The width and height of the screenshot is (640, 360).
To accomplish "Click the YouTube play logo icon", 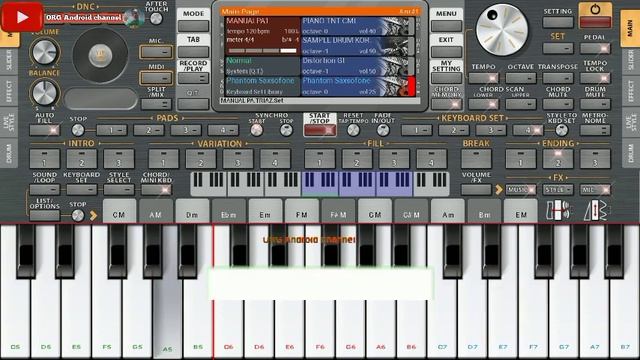I will pyautogui.click(x=22, y=17).
